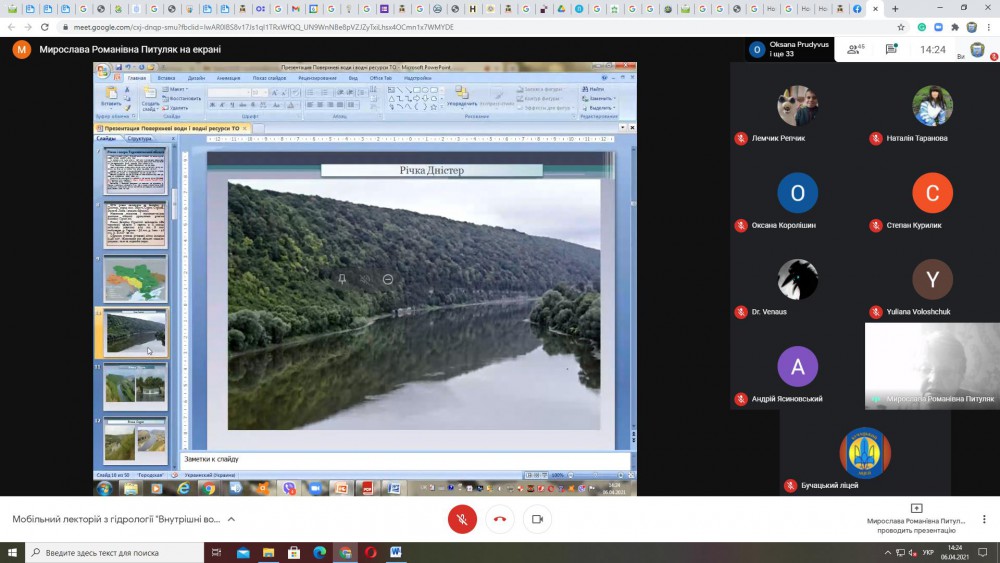Viewport: 1000px width, 563px height.
Task: Select the river slide thumbnail in pane
Action: click(135, 333)
